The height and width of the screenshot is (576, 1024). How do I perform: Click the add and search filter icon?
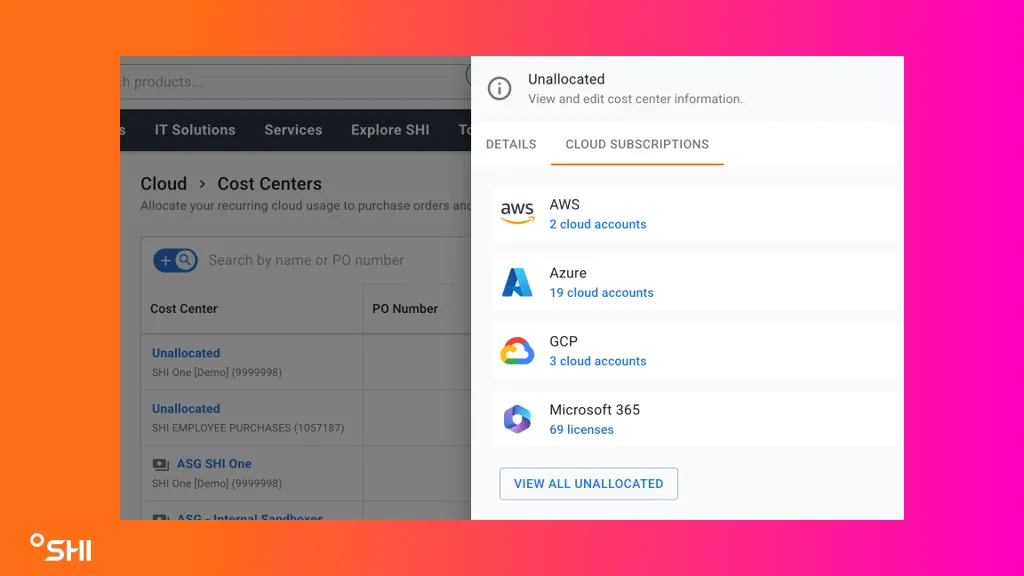coord(175,261)
